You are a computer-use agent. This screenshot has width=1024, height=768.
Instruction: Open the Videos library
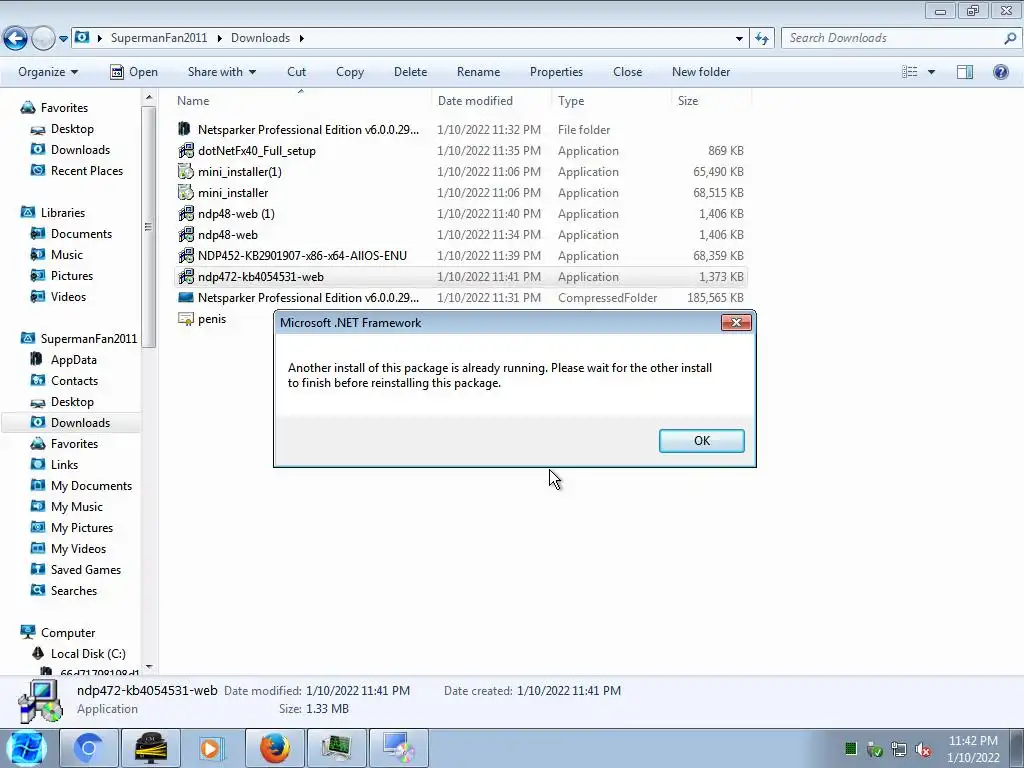point(68,296)
